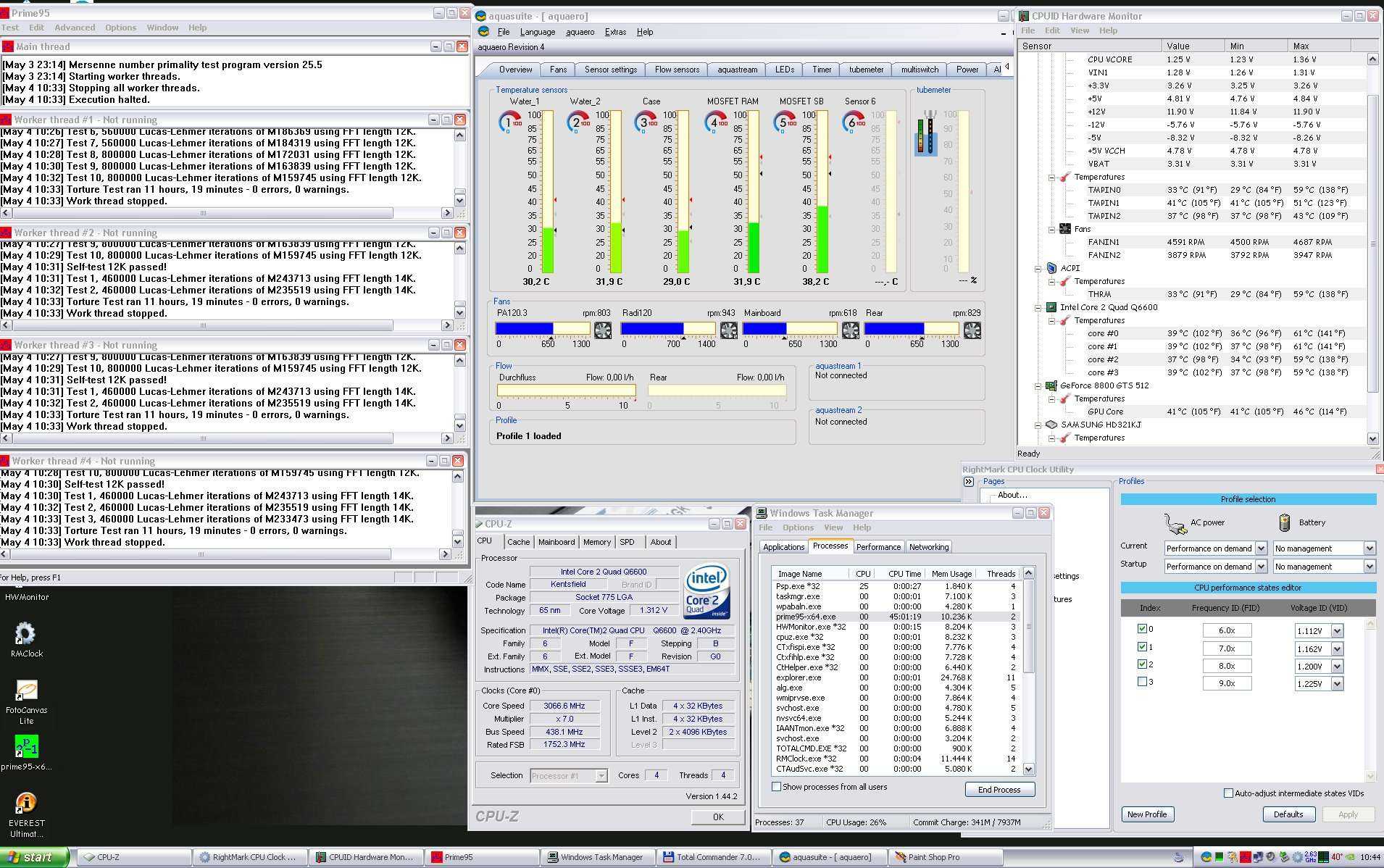Image resolution: width=1384 pixels, height=868 pixels.
Task: Collapse the GeForce 8800 GTS 512 node
Action: pyautogui.click(x=1038, y=385)
